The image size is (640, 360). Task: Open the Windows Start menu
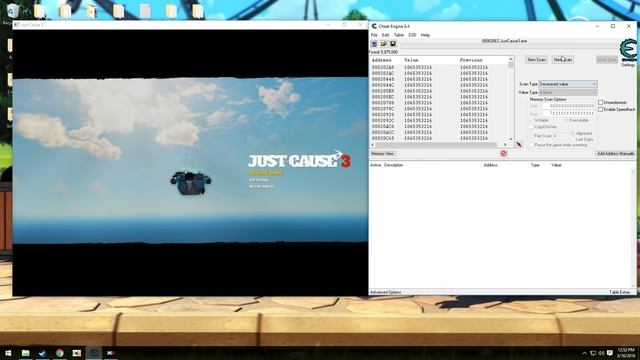pyautogui.click(x=8, y=353)
